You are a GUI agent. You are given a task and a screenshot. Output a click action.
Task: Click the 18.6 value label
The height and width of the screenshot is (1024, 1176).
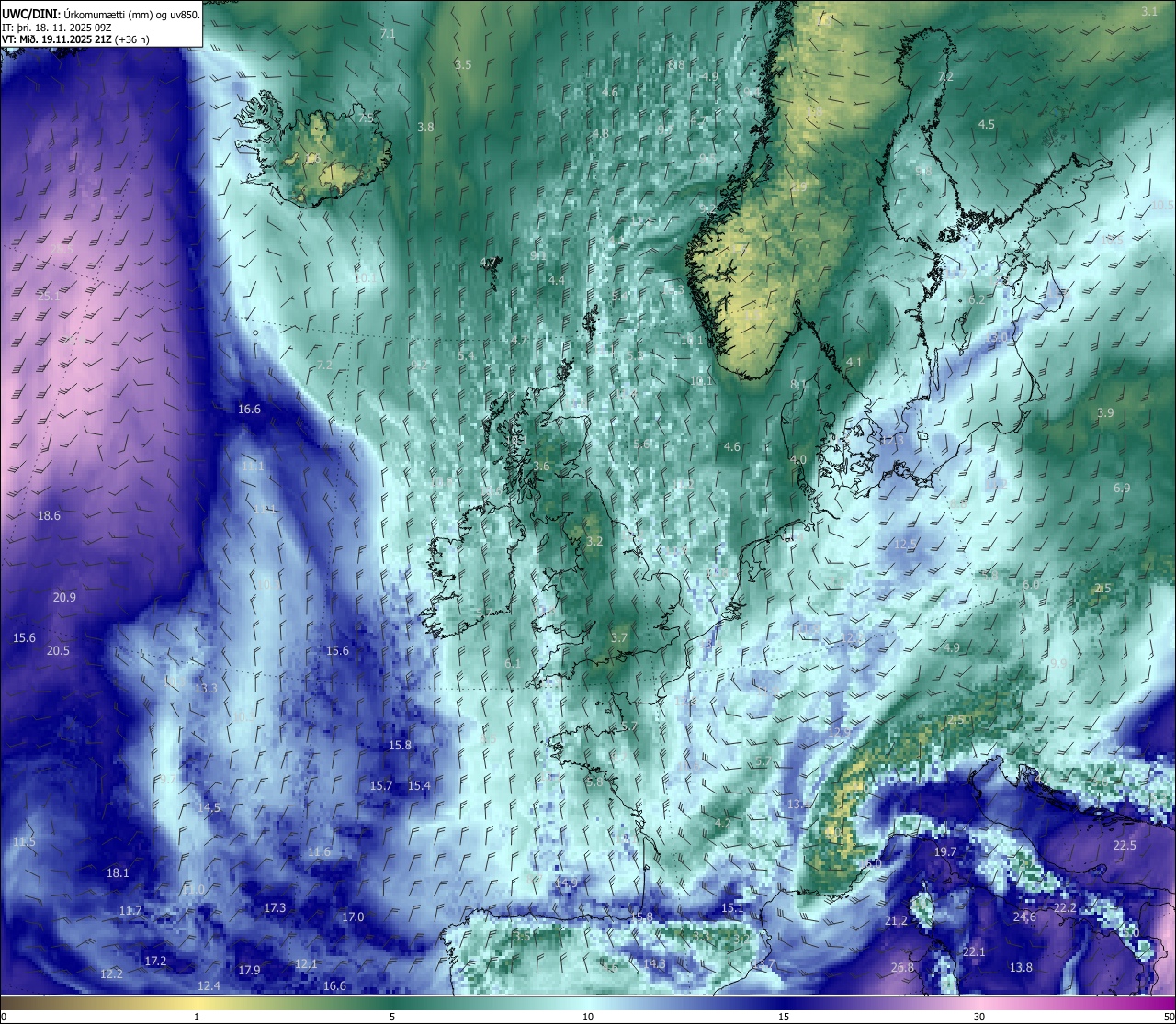tap(49, 516)
